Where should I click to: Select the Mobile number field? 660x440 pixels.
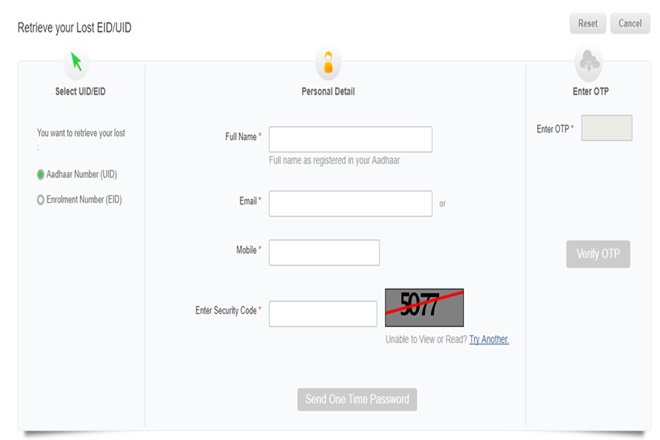point(324,252)
